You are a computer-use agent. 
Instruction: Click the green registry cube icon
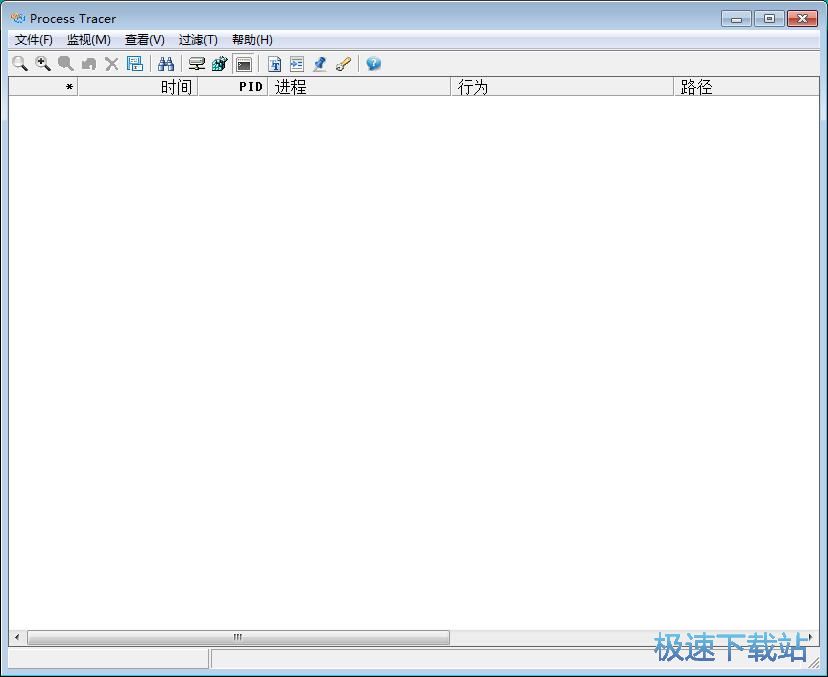220,64
